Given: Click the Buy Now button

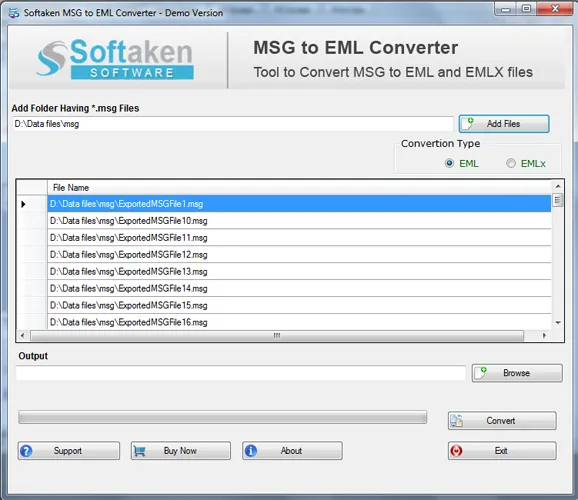Looking at the screenshot, I should 181,451.
